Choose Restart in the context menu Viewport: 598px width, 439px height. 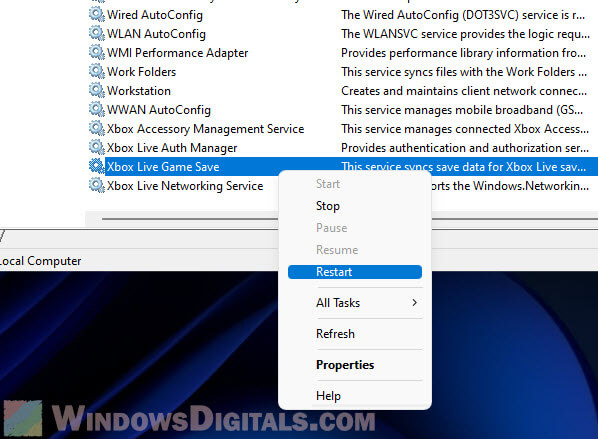(355, 272)
